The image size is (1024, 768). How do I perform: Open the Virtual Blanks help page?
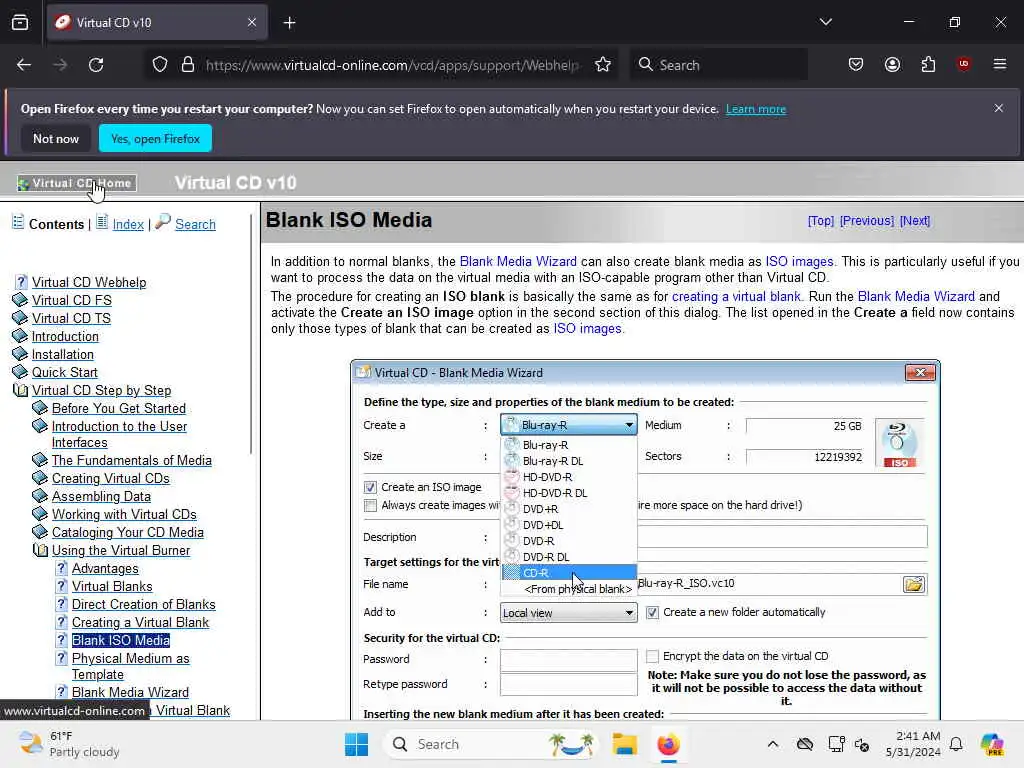[112, 586]
